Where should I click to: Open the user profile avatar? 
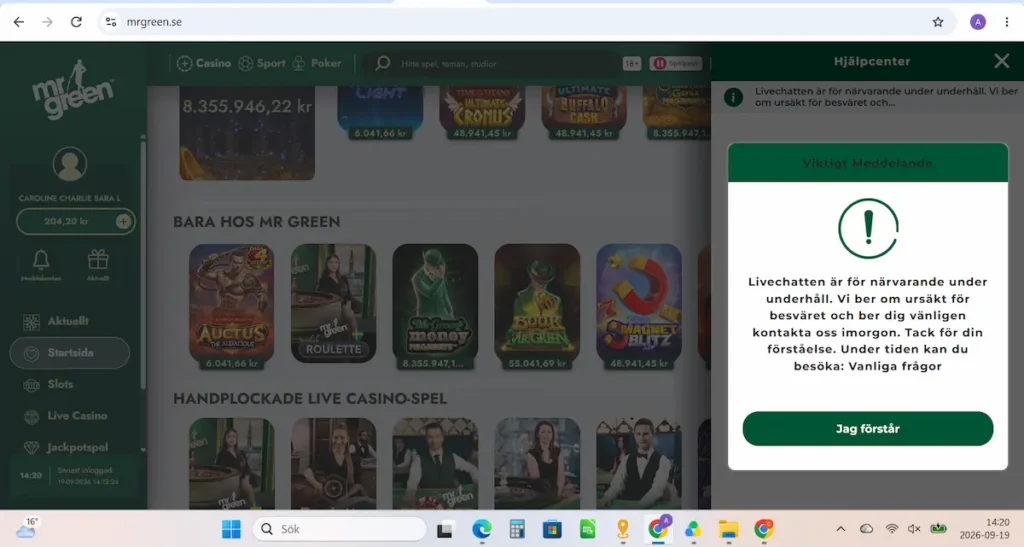tap(70, 164)
